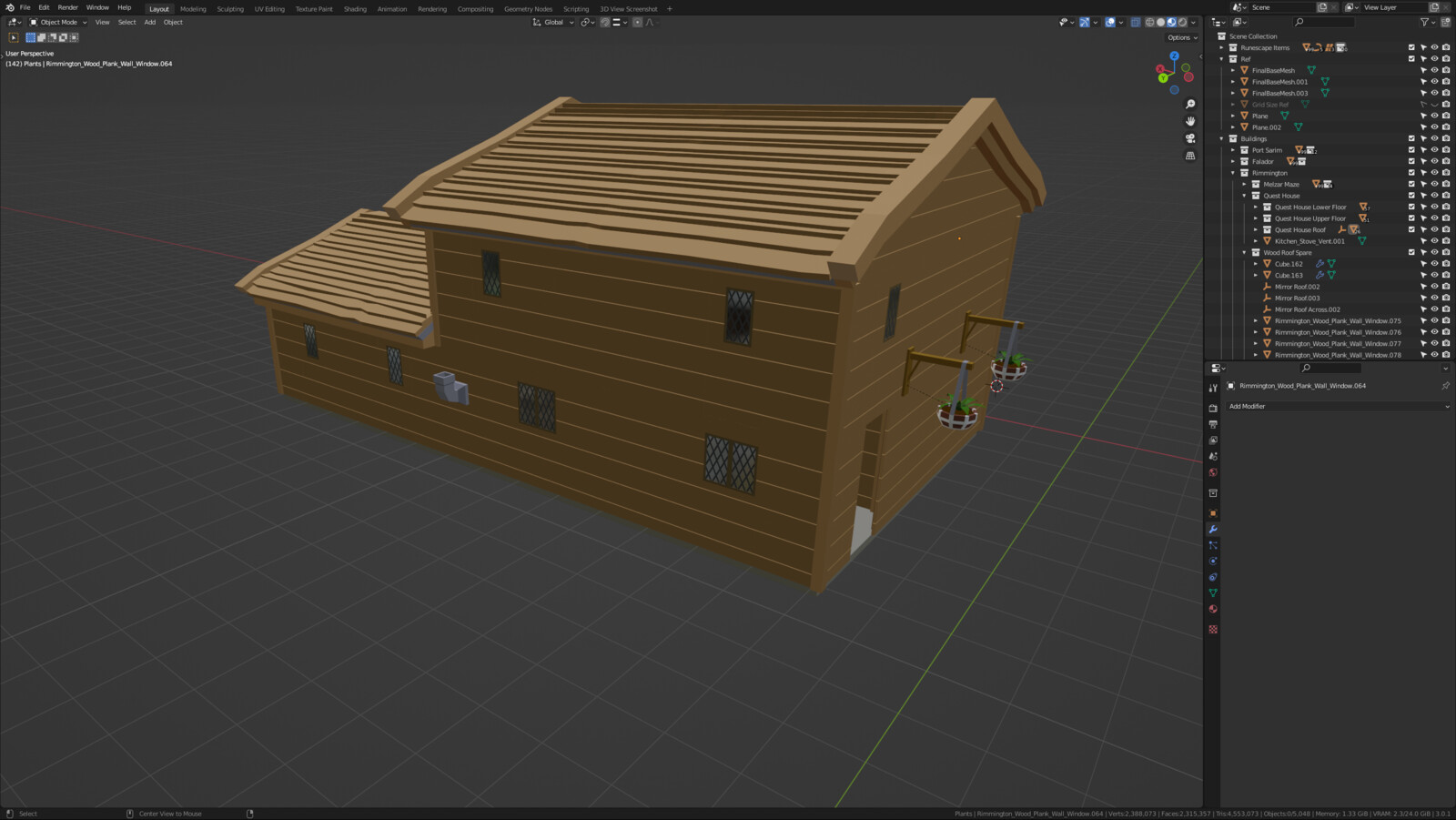Hide Runescape Items collection in viewport
The width and height of the screenshot is (1456, 820).
coord(1434,47)
